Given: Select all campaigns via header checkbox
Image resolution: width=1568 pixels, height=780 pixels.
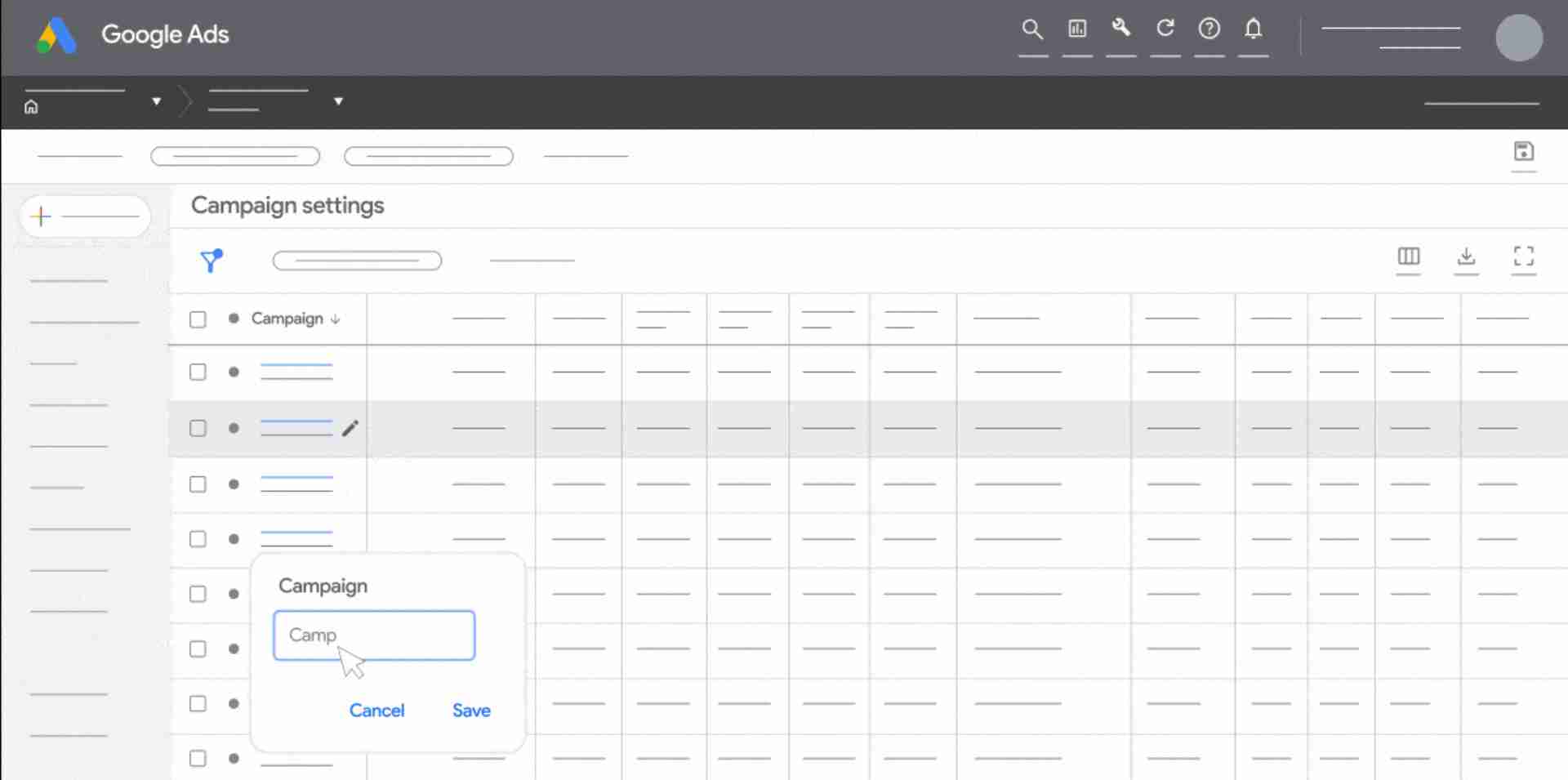Looking at the screenshot, I should pyautogui.click(x=197, y=319).
